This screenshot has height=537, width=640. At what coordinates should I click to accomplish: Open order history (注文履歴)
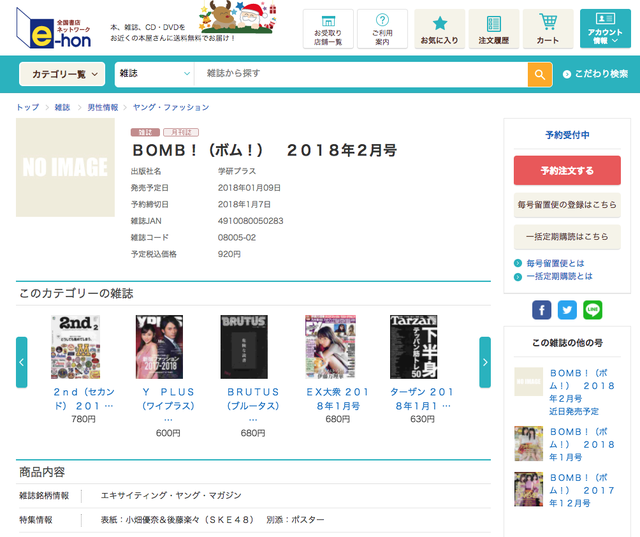[494, 29]
